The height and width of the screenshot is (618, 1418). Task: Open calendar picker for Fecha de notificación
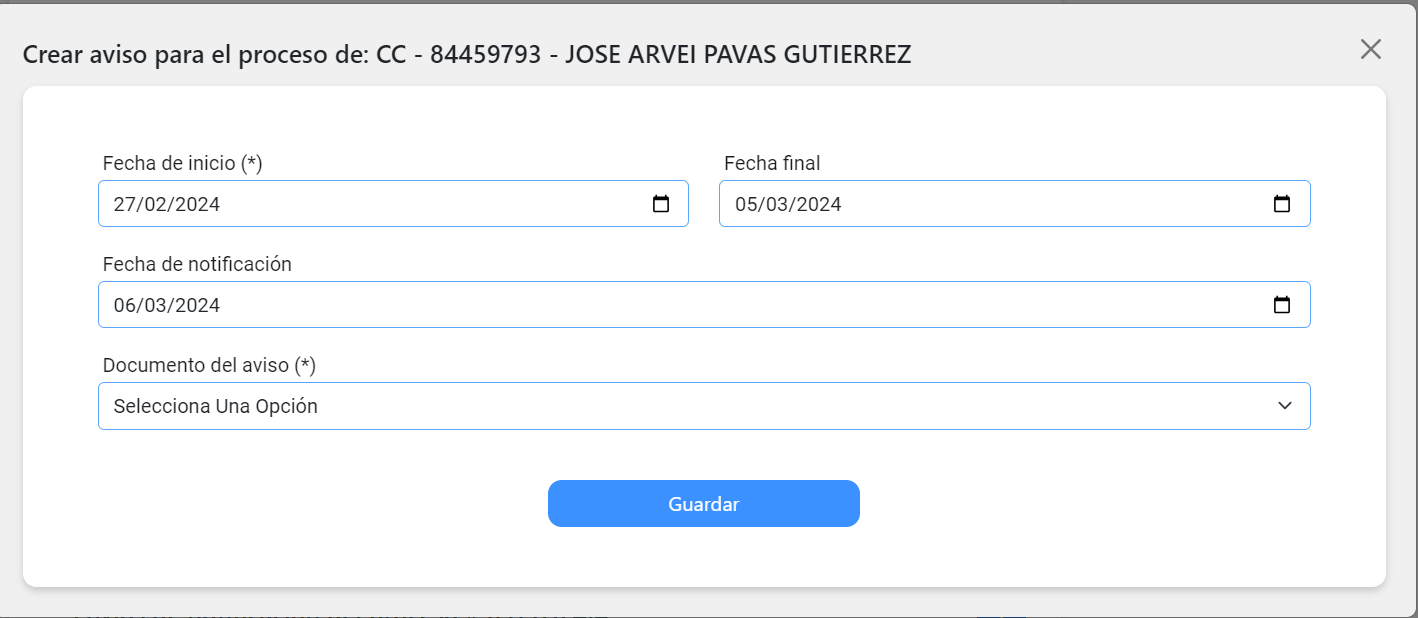[1282, 305]
